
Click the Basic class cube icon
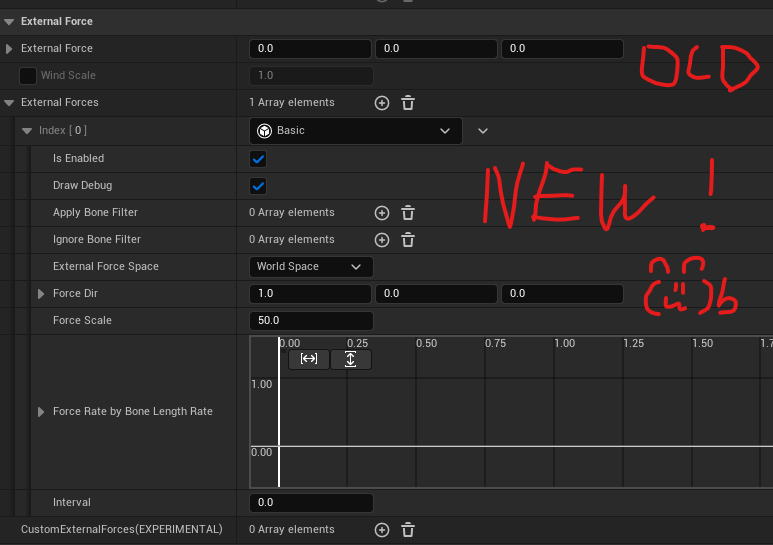click(265, 131)
